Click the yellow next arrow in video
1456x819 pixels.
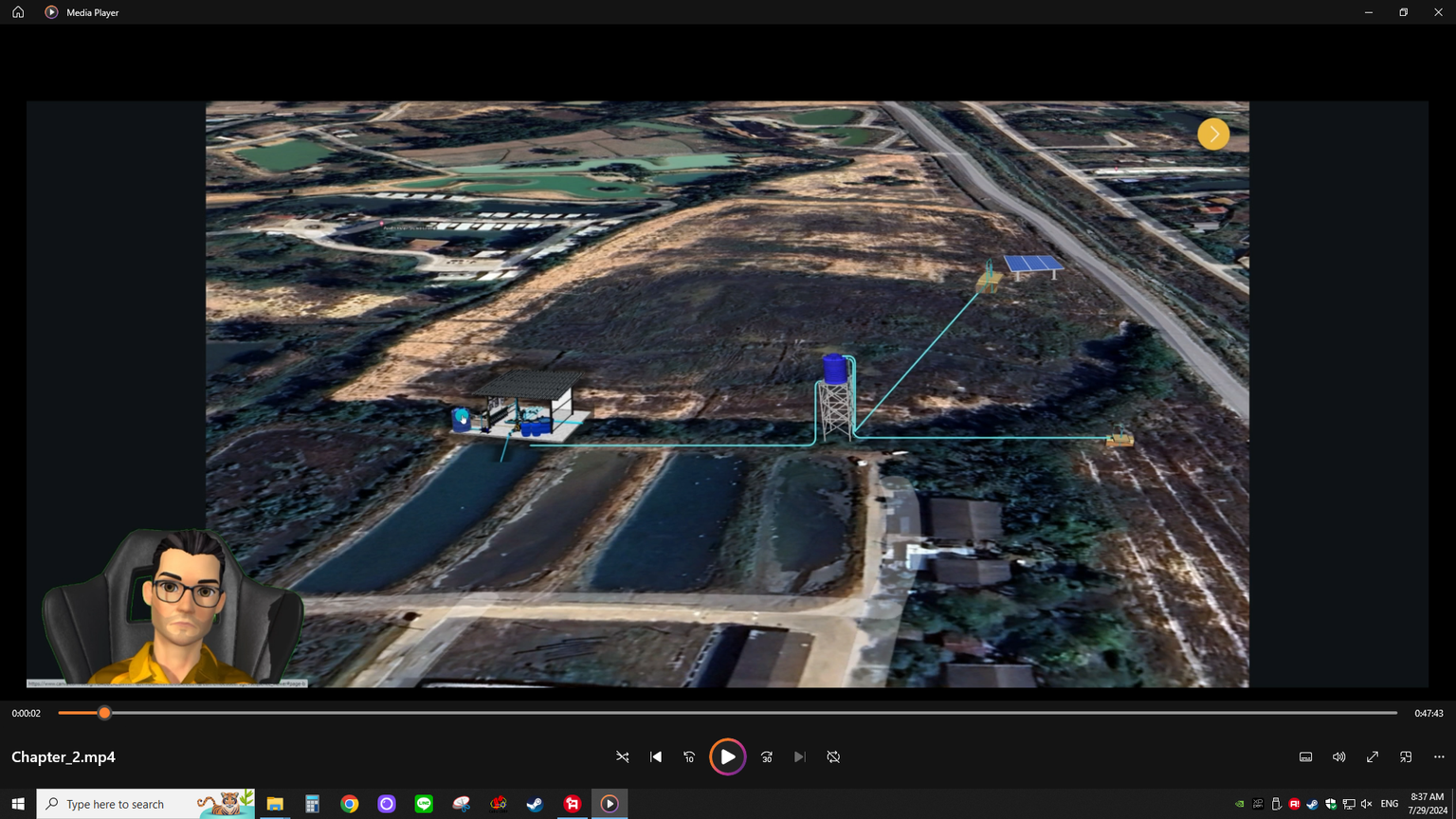[x=1213, y=134]
